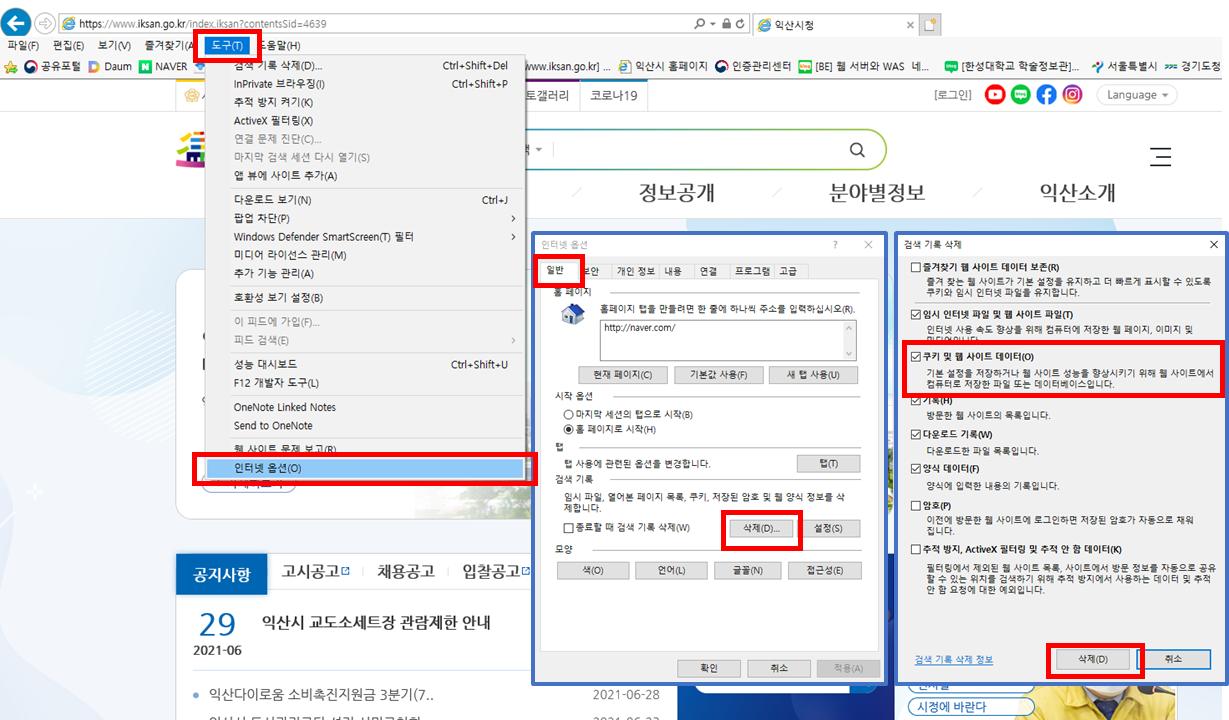Screen dimensions: 1229x720
Task: Open the Language dropdown on Iksan site
Action: (x=1137, y=95)
